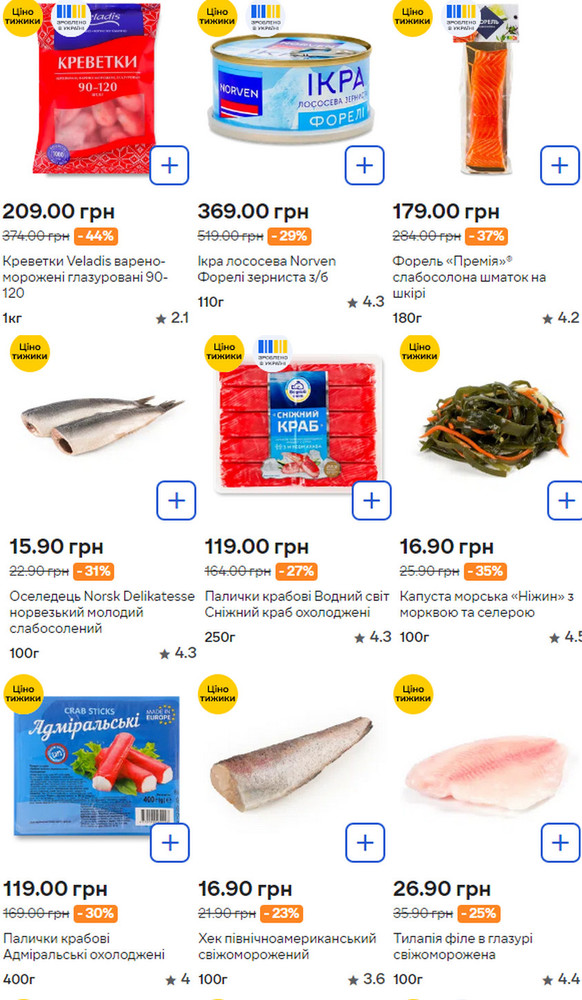Screen dimensions: 582x1000
Task: Add Norven trout caviar using plus icon
Action: pyautogui.click(x=364, y=165)
